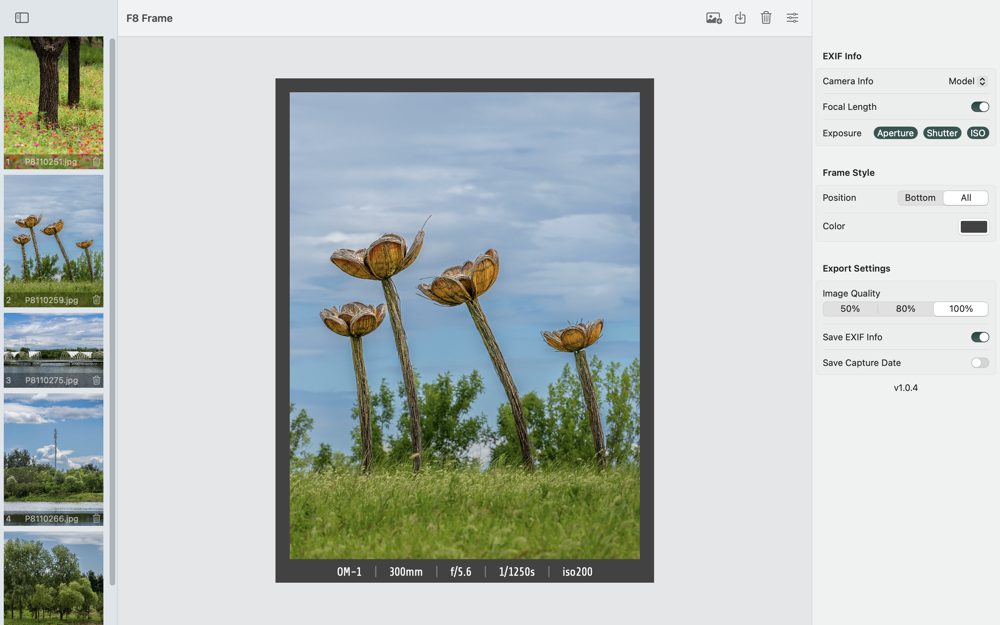Click the thumbnail list scrollbar

[112, 311]
